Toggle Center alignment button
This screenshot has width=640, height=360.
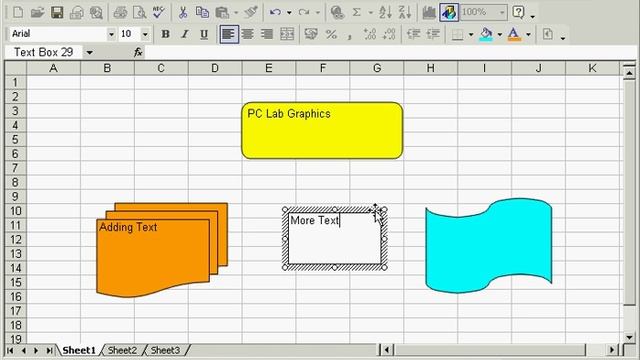pos(248,34)
